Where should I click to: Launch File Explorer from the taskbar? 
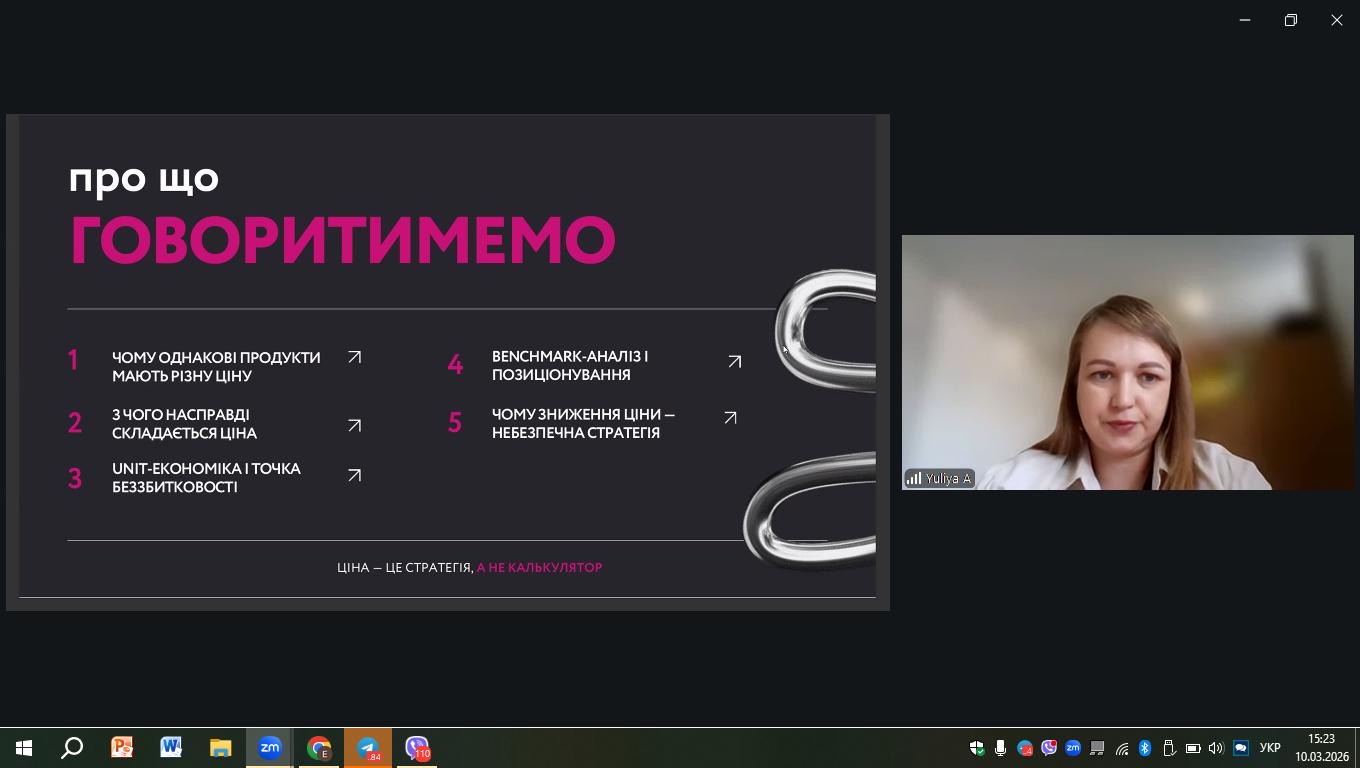point(220,748)
